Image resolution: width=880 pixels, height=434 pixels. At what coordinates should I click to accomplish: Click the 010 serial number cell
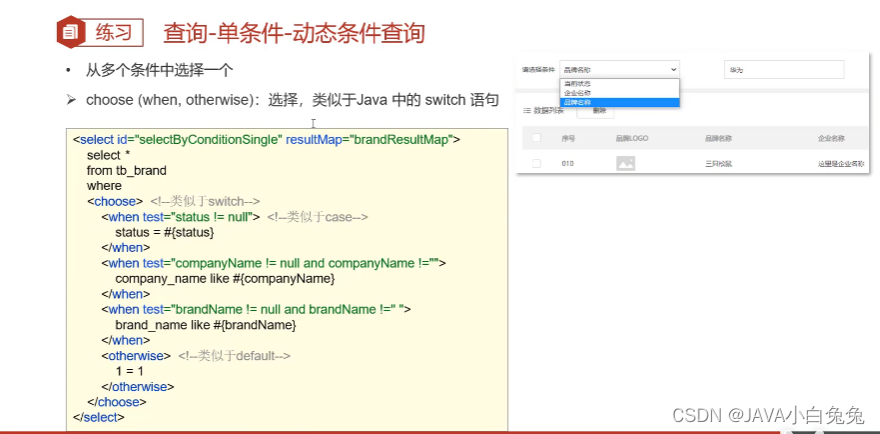[567, 163]
